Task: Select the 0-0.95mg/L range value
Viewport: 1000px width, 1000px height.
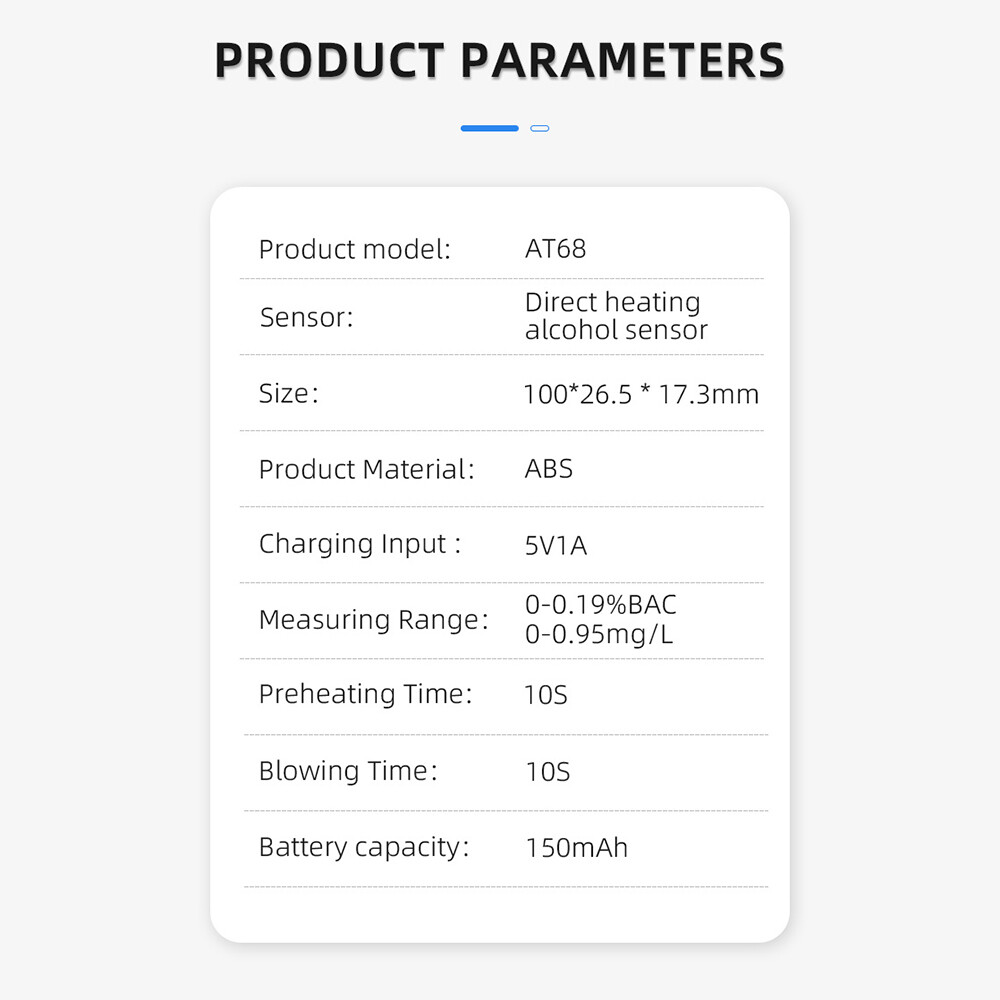Action: pyautogui.click(x=599, y=634)
